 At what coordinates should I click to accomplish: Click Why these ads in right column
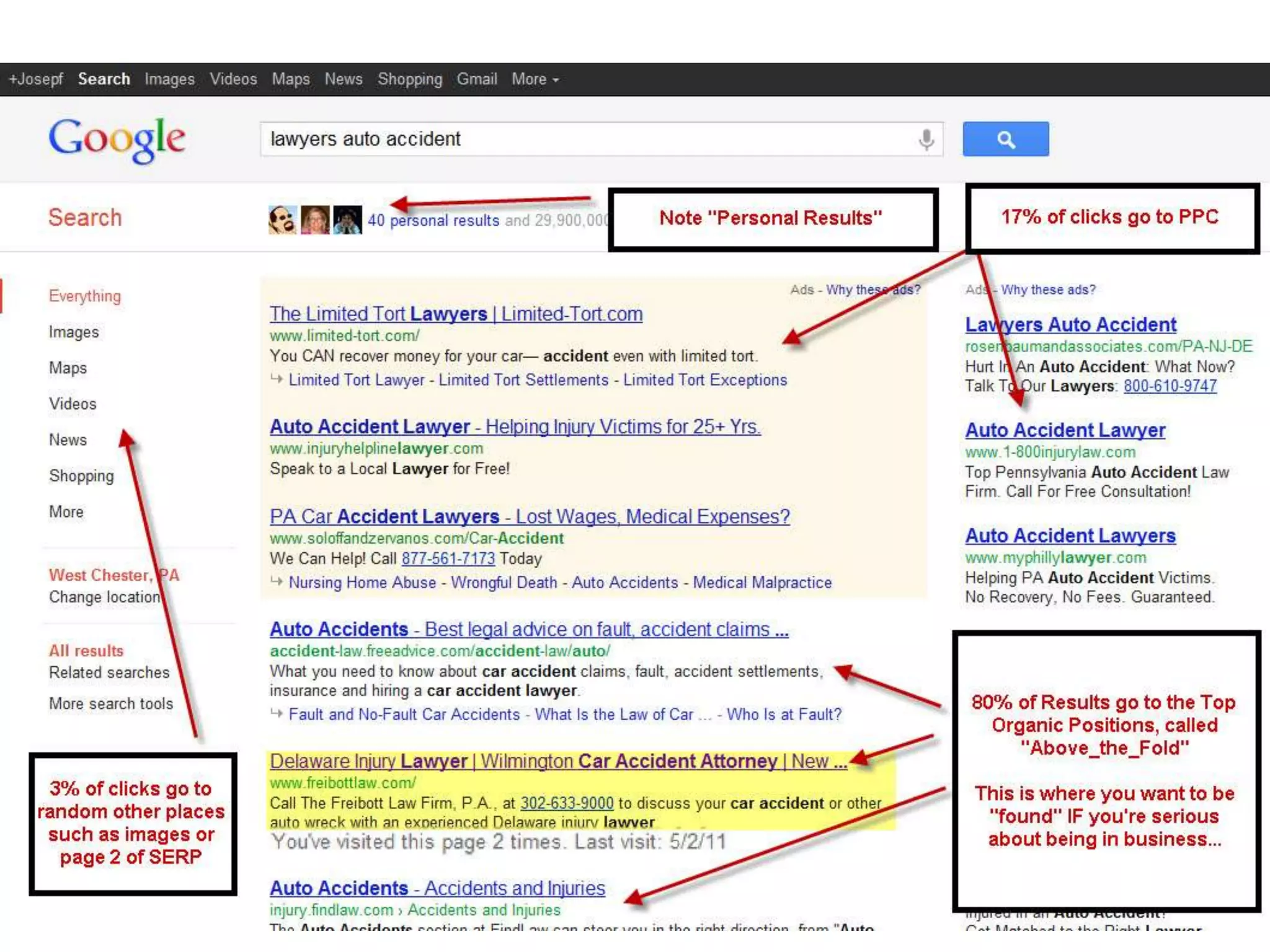[x=1048, y=289]
